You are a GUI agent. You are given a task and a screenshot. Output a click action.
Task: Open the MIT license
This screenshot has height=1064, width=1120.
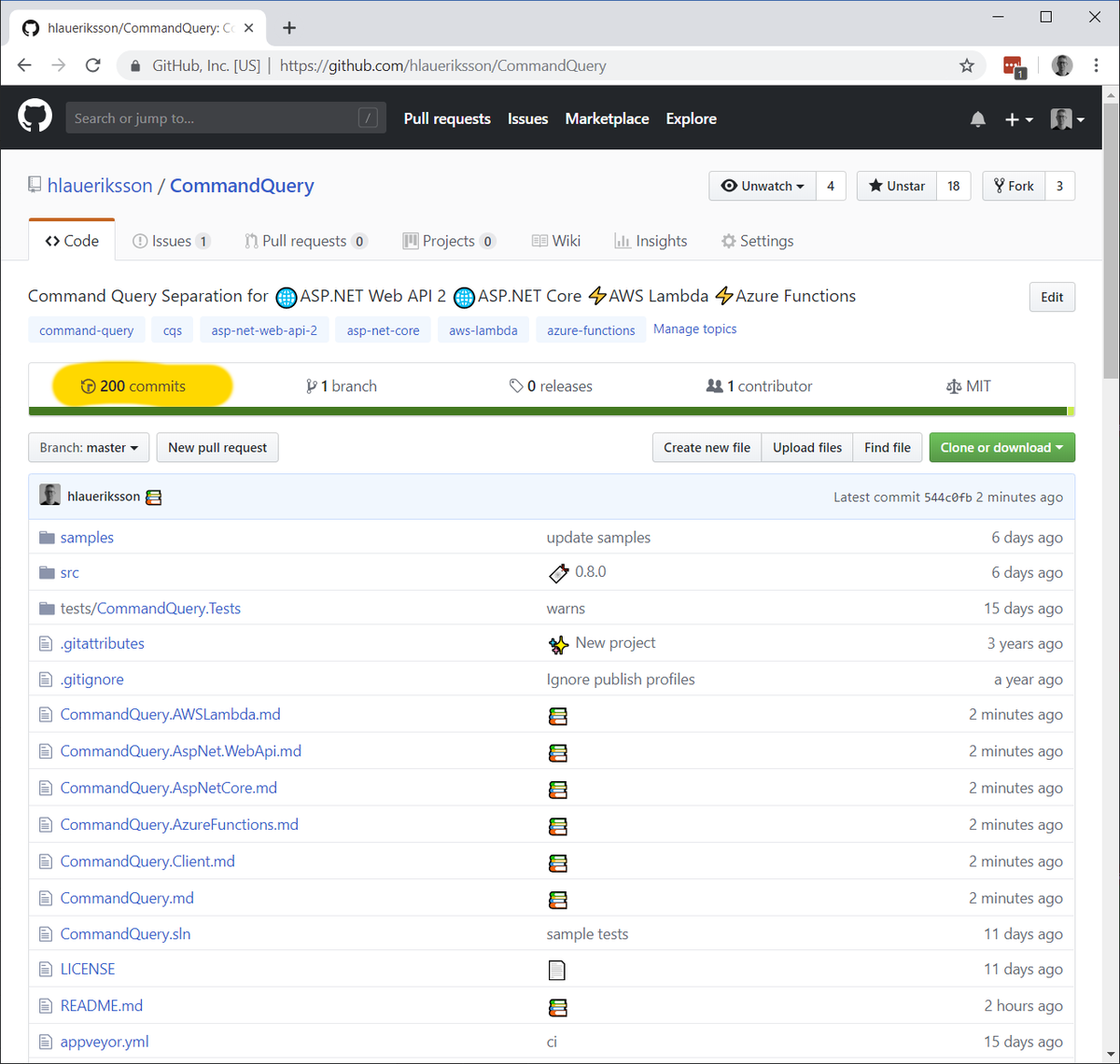969,386
